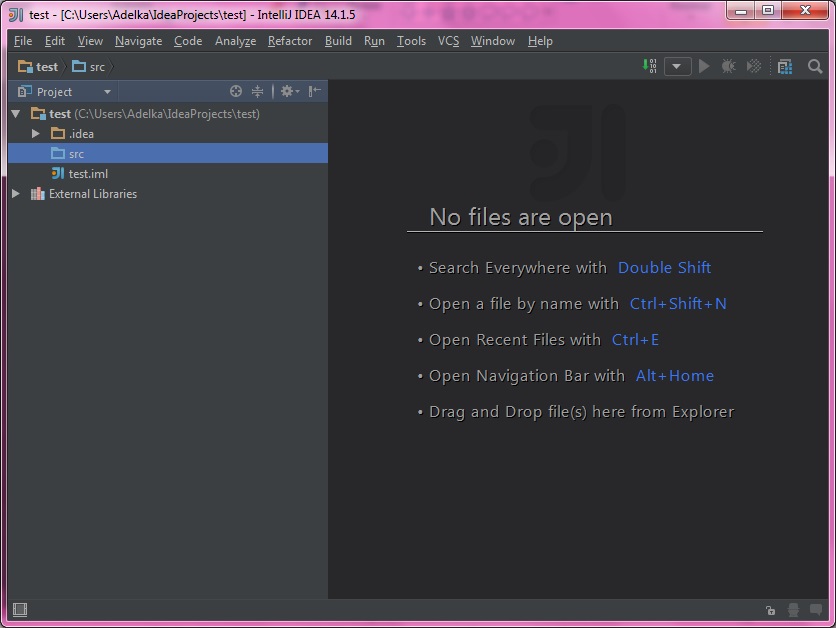The image size is (836, 628).
Task: Open the Refactor menu
Action: [x=290, y=41]
